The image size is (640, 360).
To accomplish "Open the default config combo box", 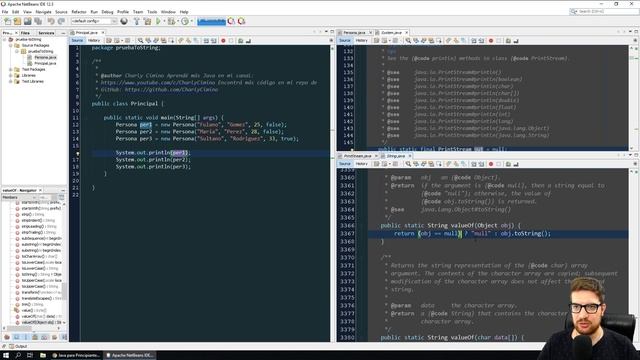I will tap(94, 21).
